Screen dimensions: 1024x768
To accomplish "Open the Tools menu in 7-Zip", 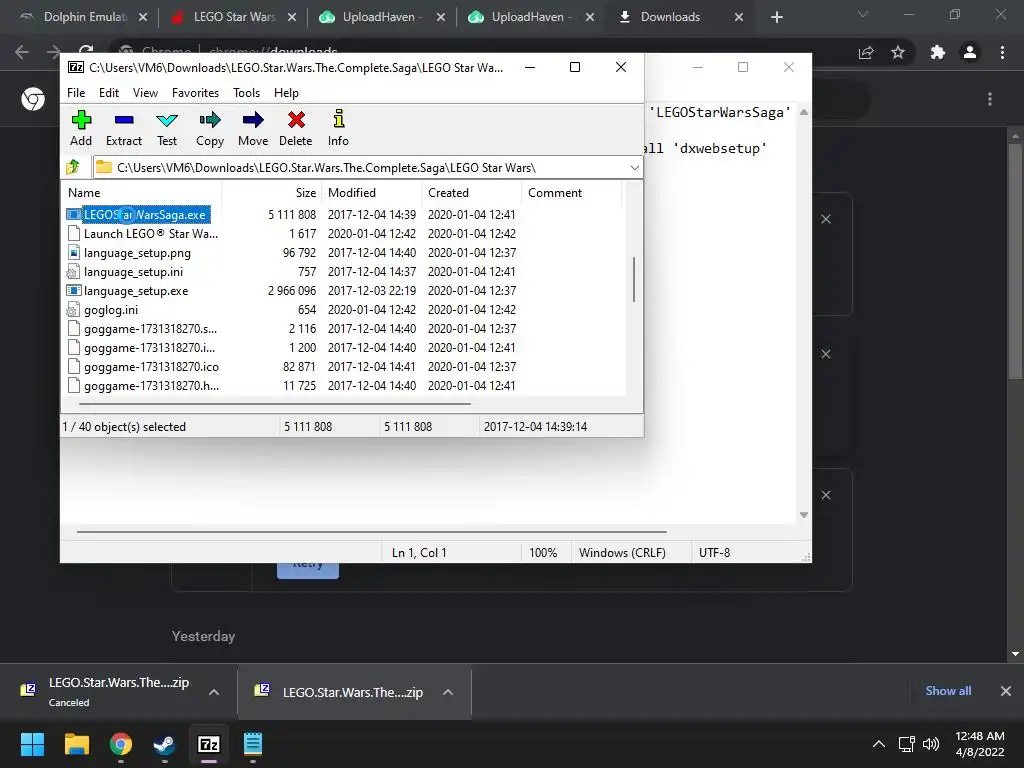I will tap(246, 93).
